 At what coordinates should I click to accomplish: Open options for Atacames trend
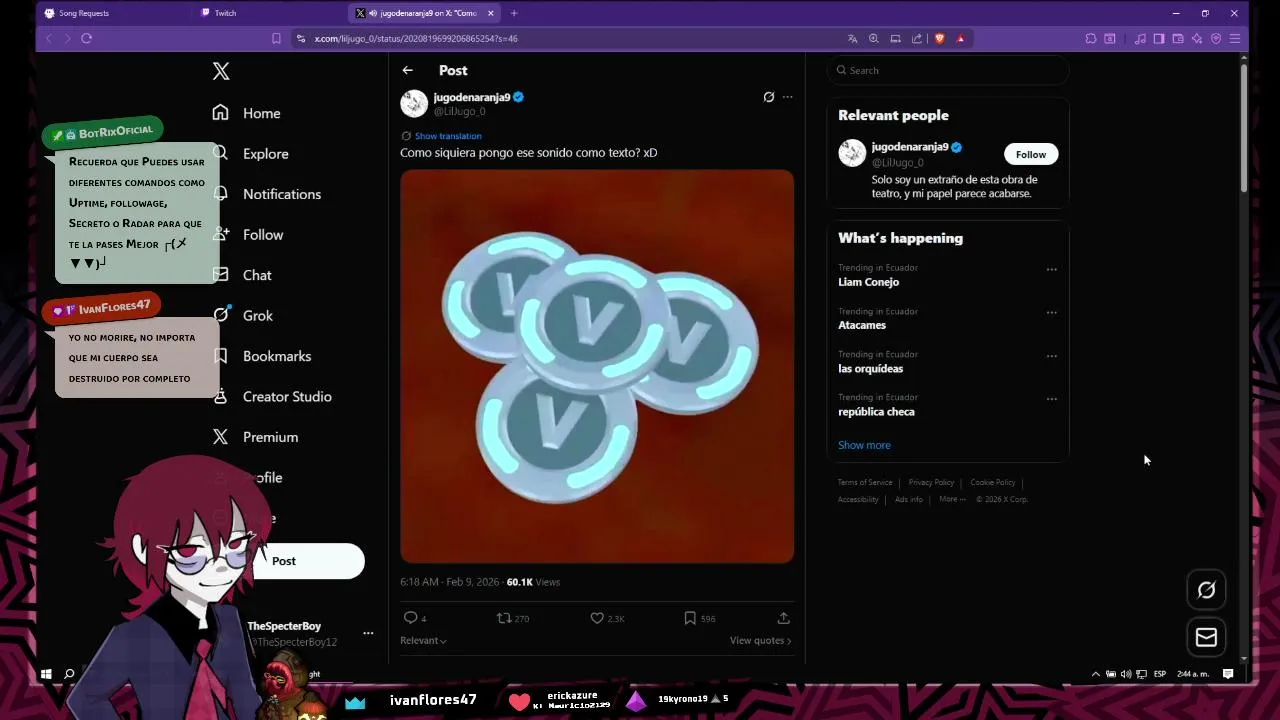pos(1051,312)
